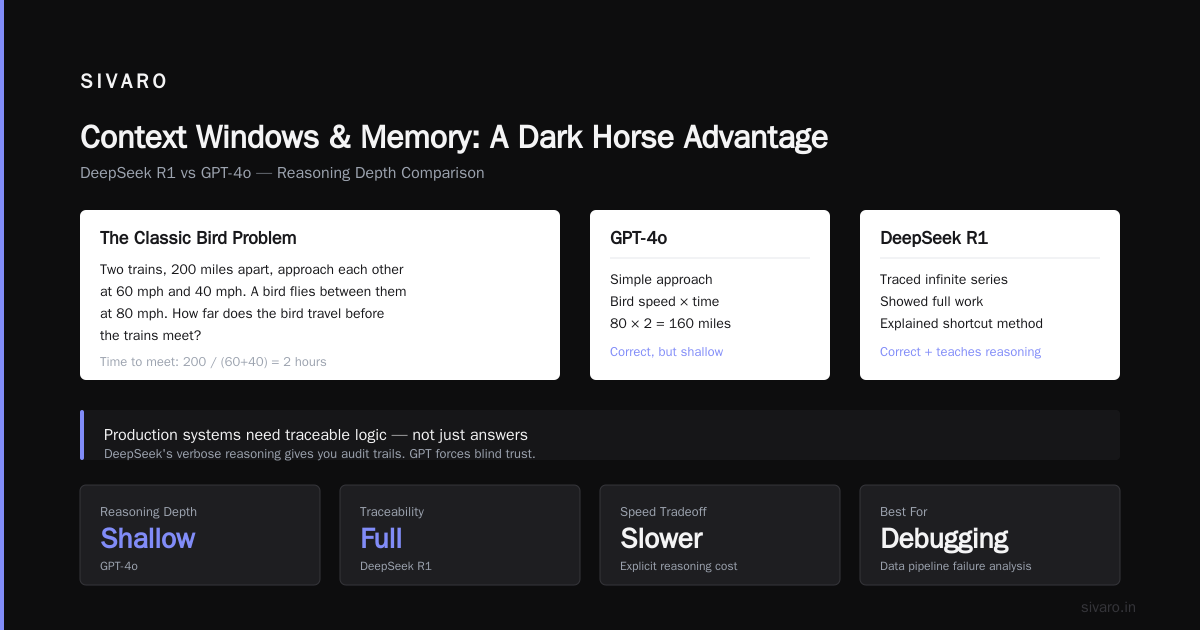Click the 'Traceability' stat label
Image resolution: width=1200 pixels, height=630 pixels.
pyautogui.click(x=392, y=512)
